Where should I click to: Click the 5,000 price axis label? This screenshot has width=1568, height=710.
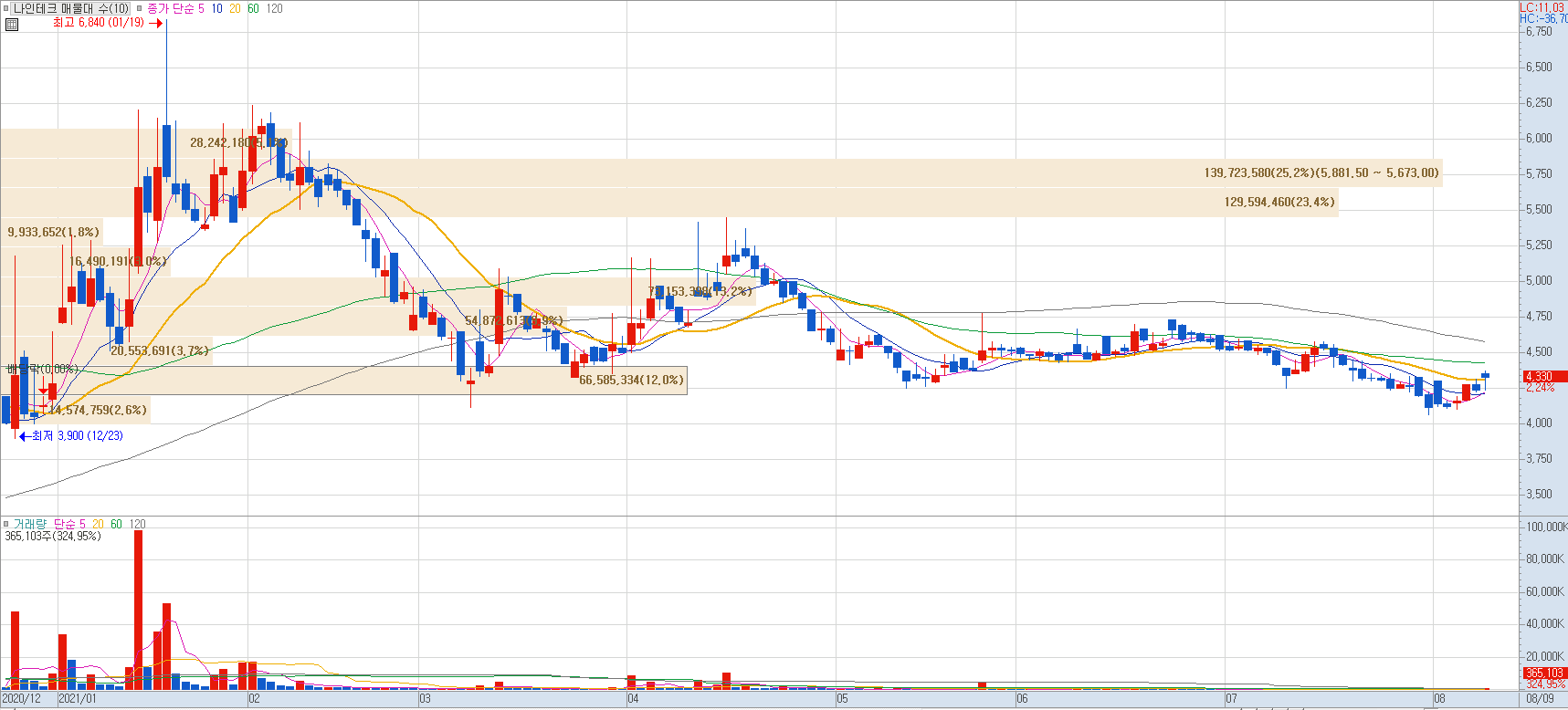pyautogui.click(x=1539, y=280)
